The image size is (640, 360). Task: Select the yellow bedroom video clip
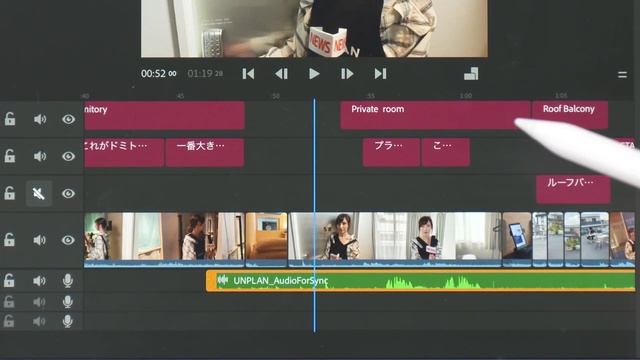(266, 239)
